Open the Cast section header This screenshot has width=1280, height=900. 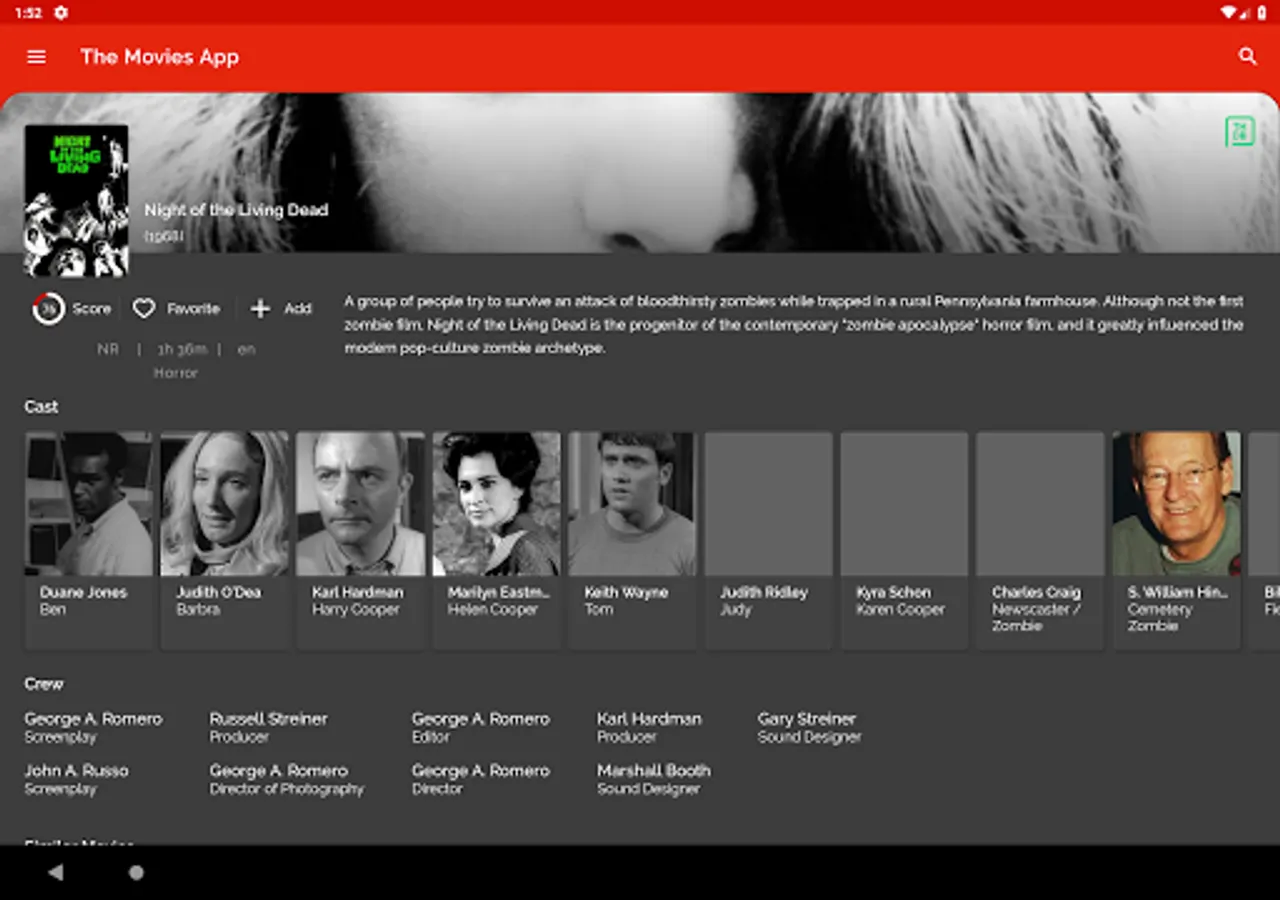coord(41,406)
